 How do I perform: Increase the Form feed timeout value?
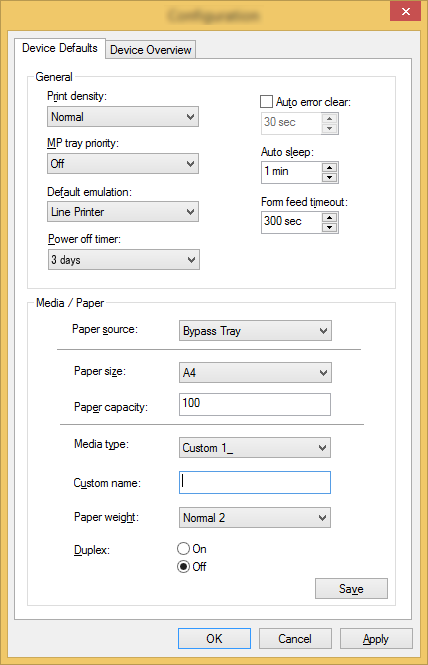tap(330, 217)
